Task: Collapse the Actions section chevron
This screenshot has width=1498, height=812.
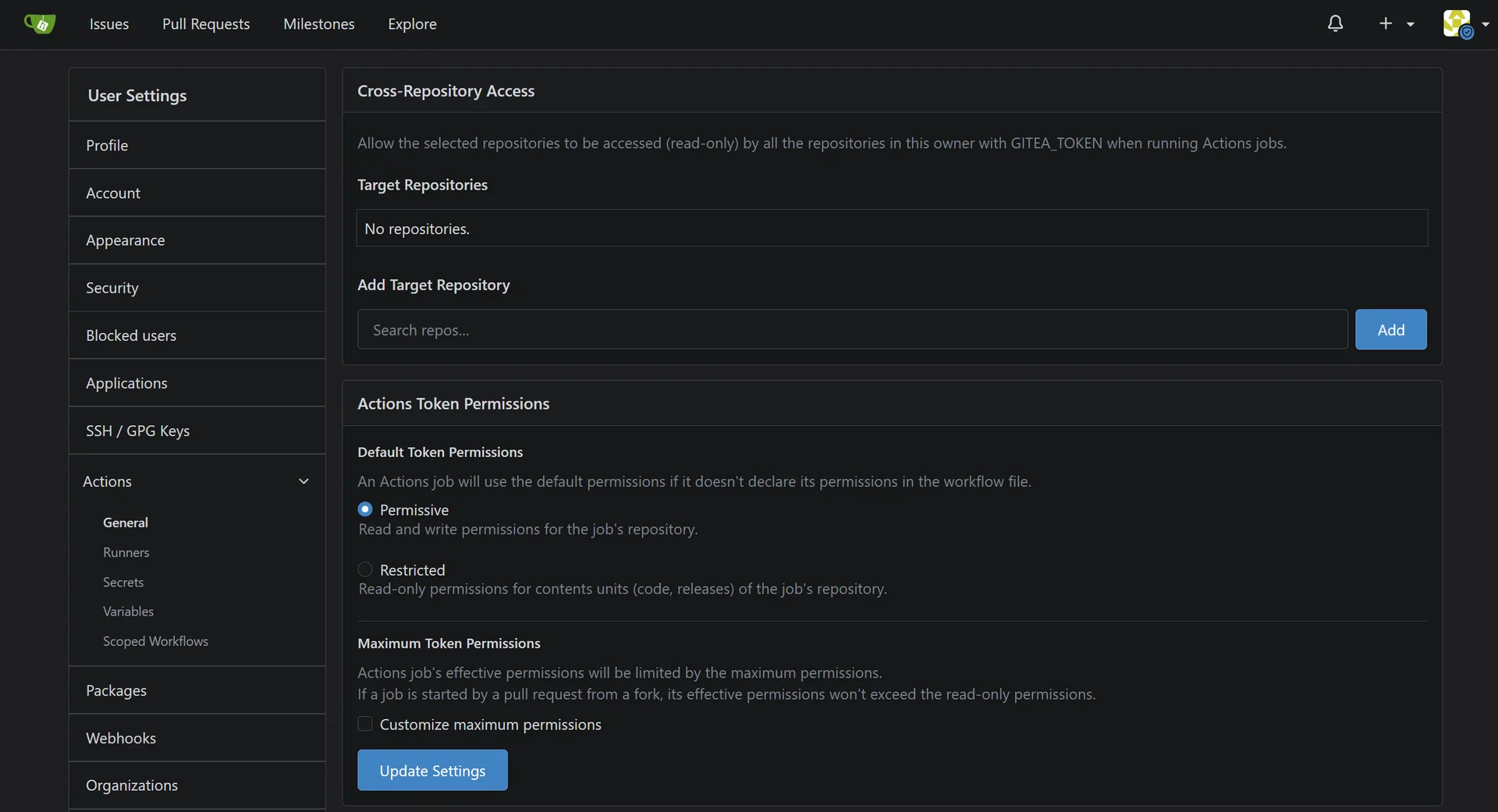Action: coord(304,481)
